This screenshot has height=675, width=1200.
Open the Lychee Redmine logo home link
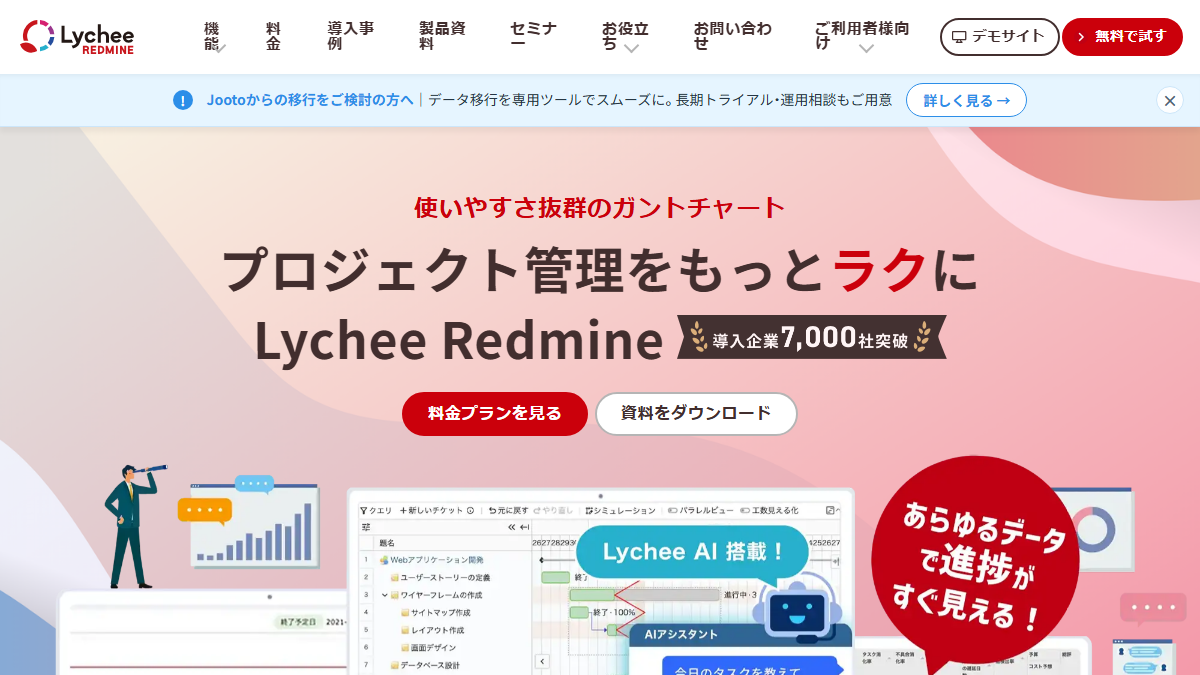point(77,37)
